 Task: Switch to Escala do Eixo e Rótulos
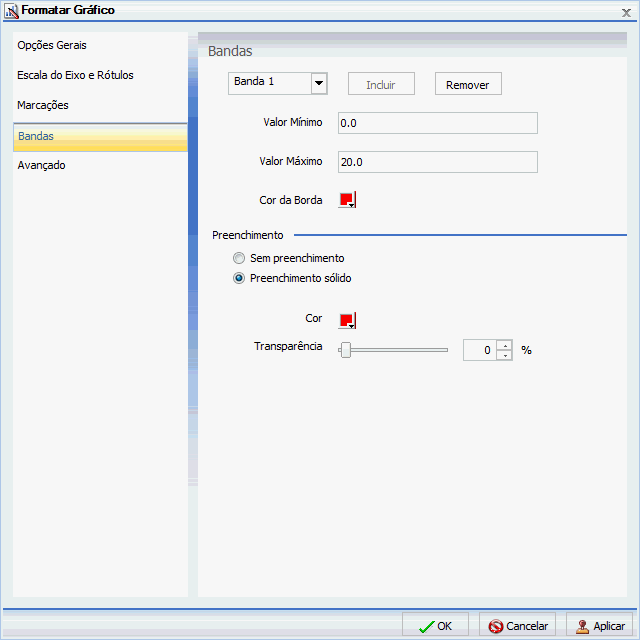(x=75, y=75)
